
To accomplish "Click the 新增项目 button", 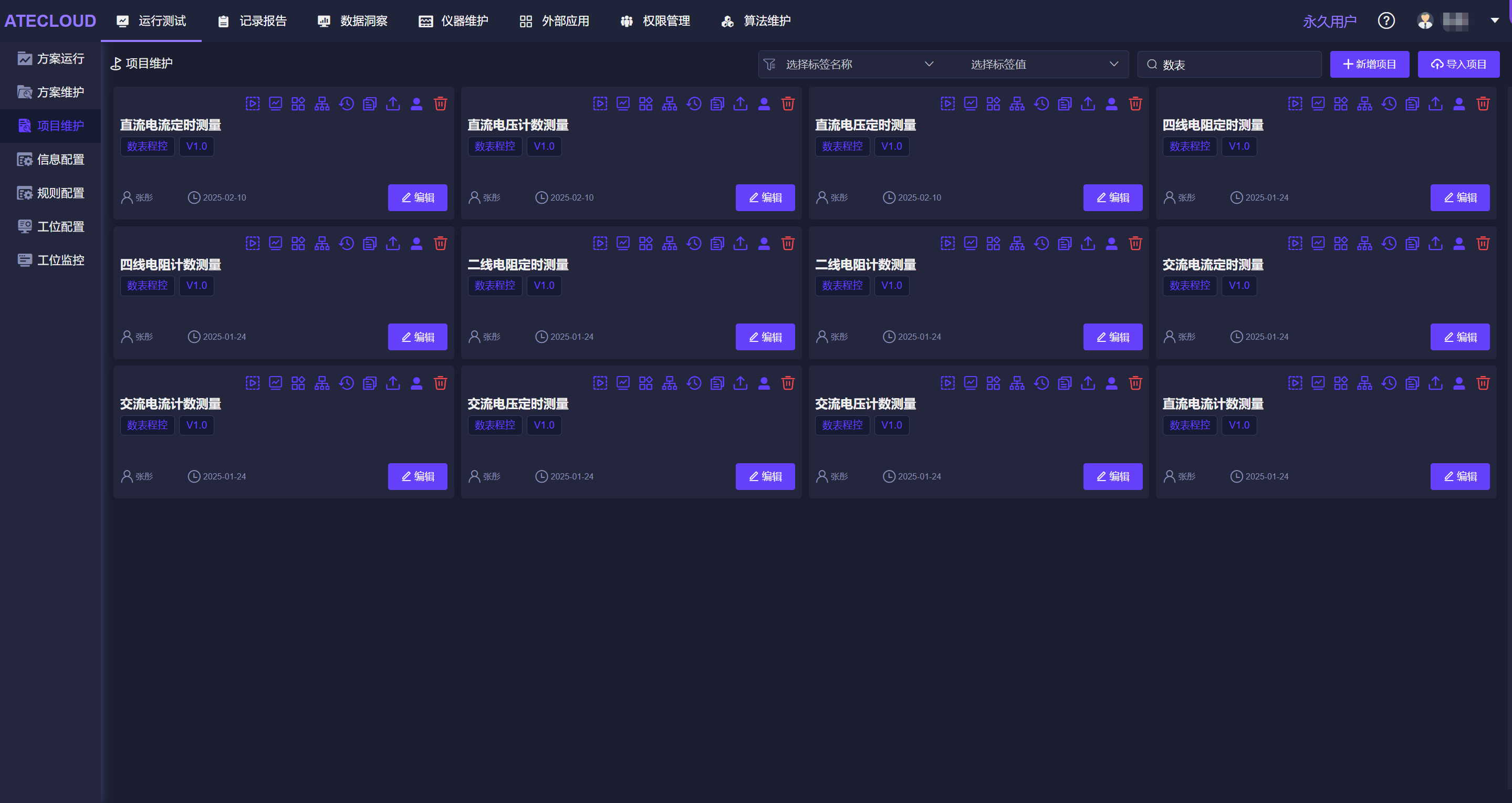I will (1369, 64).
